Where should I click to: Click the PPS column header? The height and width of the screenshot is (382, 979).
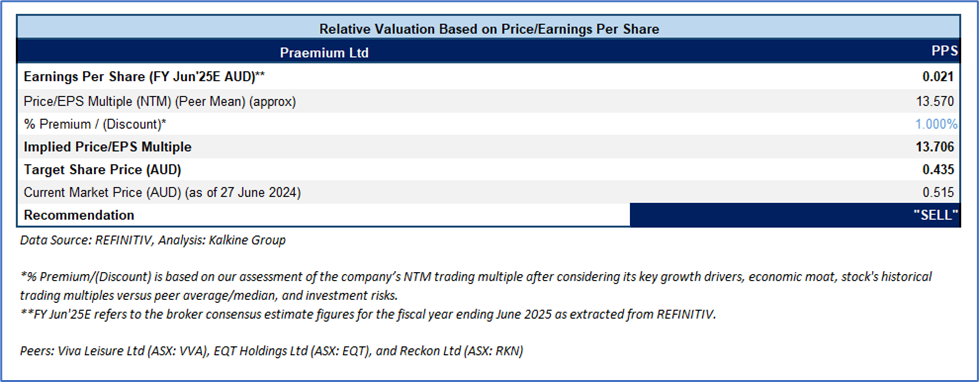945,52
